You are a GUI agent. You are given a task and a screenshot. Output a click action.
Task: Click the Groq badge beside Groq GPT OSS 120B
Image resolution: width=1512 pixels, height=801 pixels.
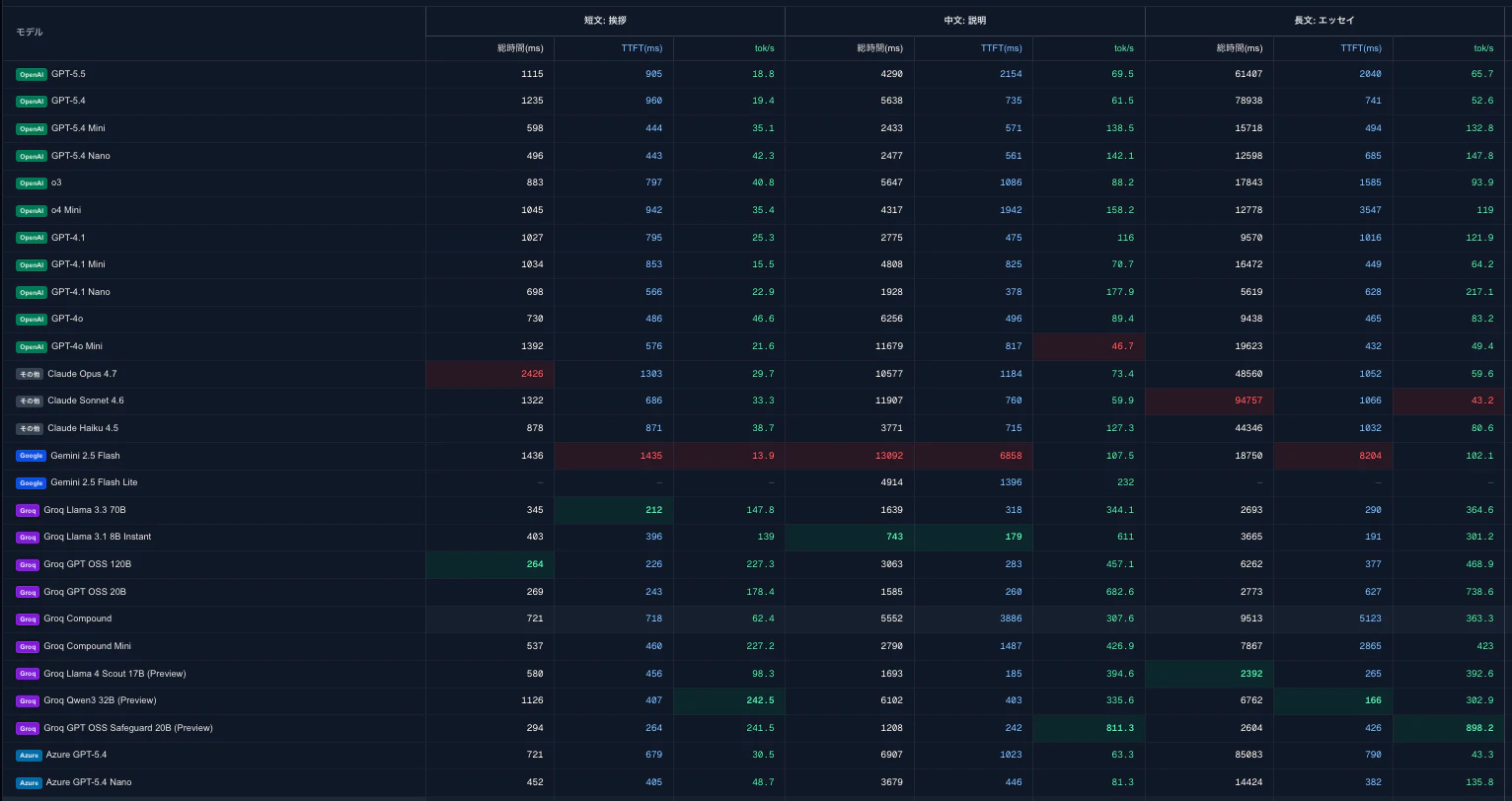[28, 564]
